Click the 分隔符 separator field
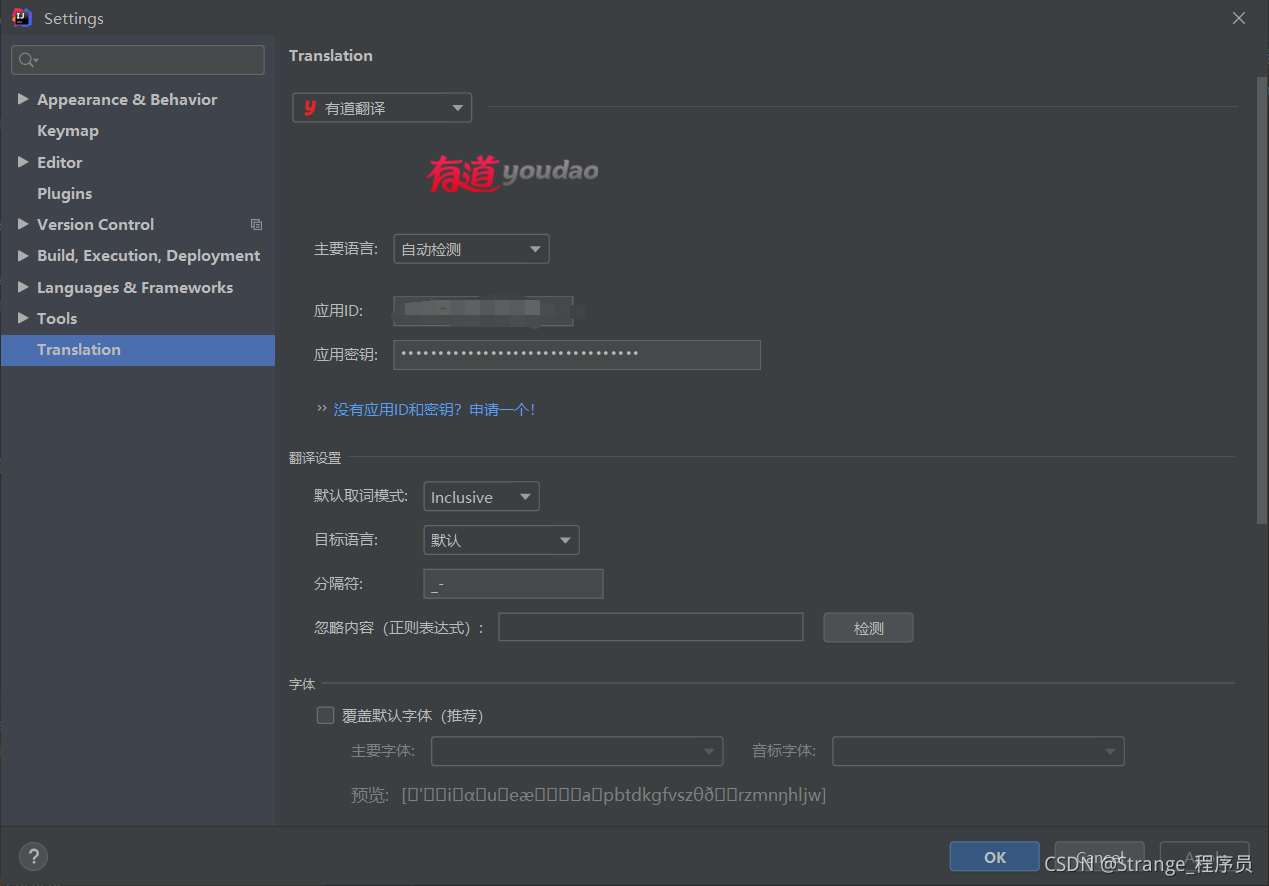This screenshot has height=886, width=1269. 513,584
